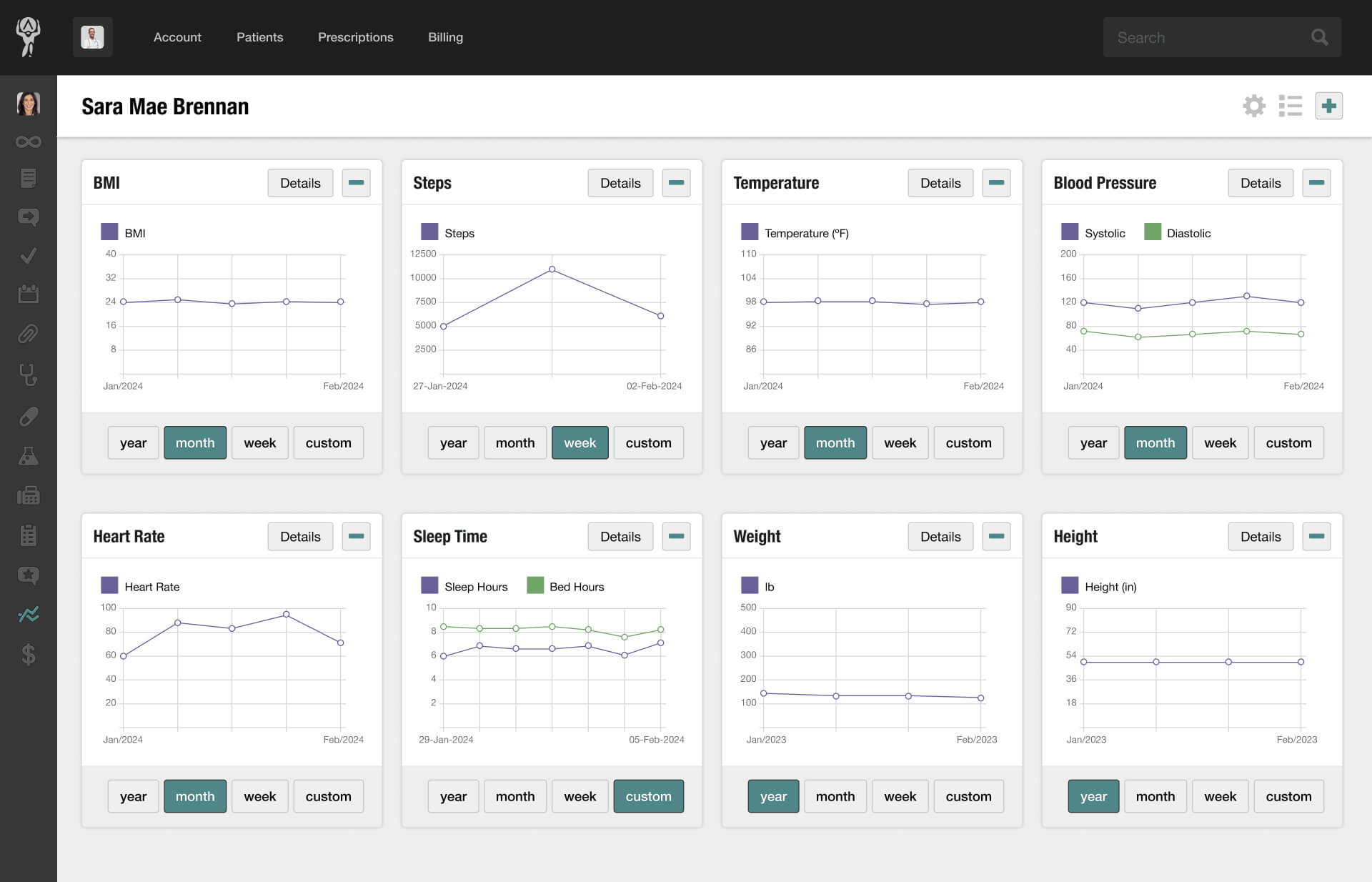
Task: Open the Patients menu item
Action: 259,37
